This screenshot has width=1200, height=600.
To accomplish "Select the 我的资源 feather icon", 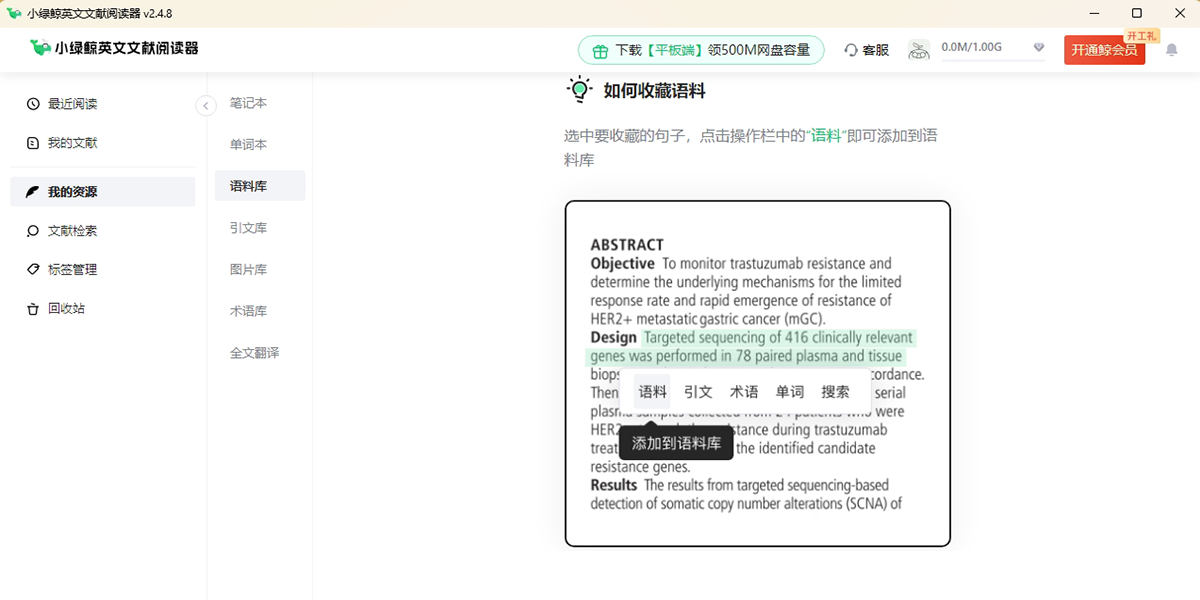I will (x=32, y=191).
